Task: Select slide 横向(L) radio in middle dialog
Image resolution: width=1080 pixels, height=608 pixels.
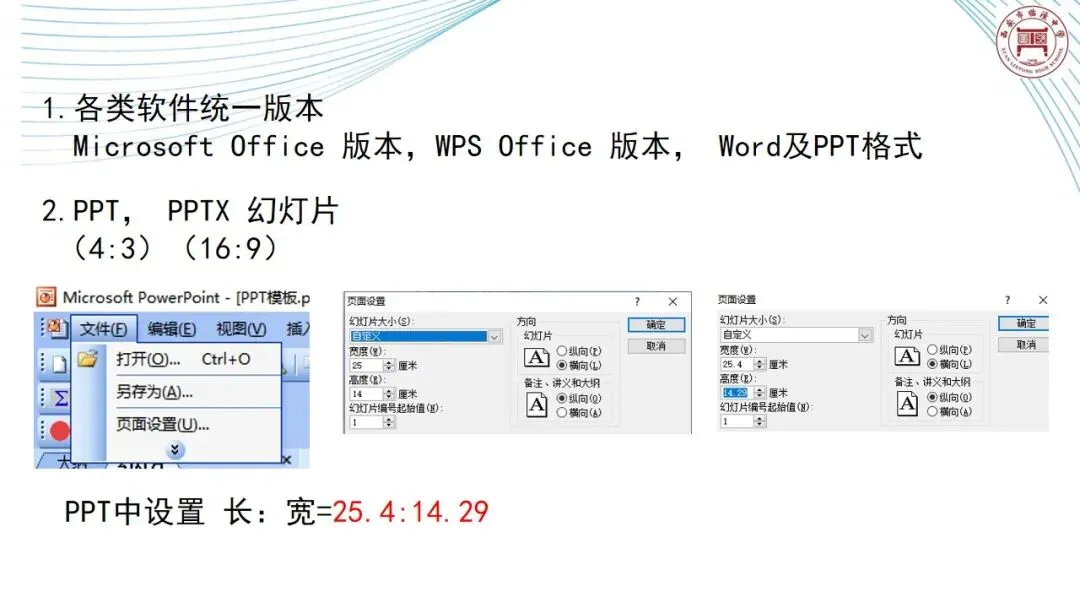Action: click(x=562, y=365)
